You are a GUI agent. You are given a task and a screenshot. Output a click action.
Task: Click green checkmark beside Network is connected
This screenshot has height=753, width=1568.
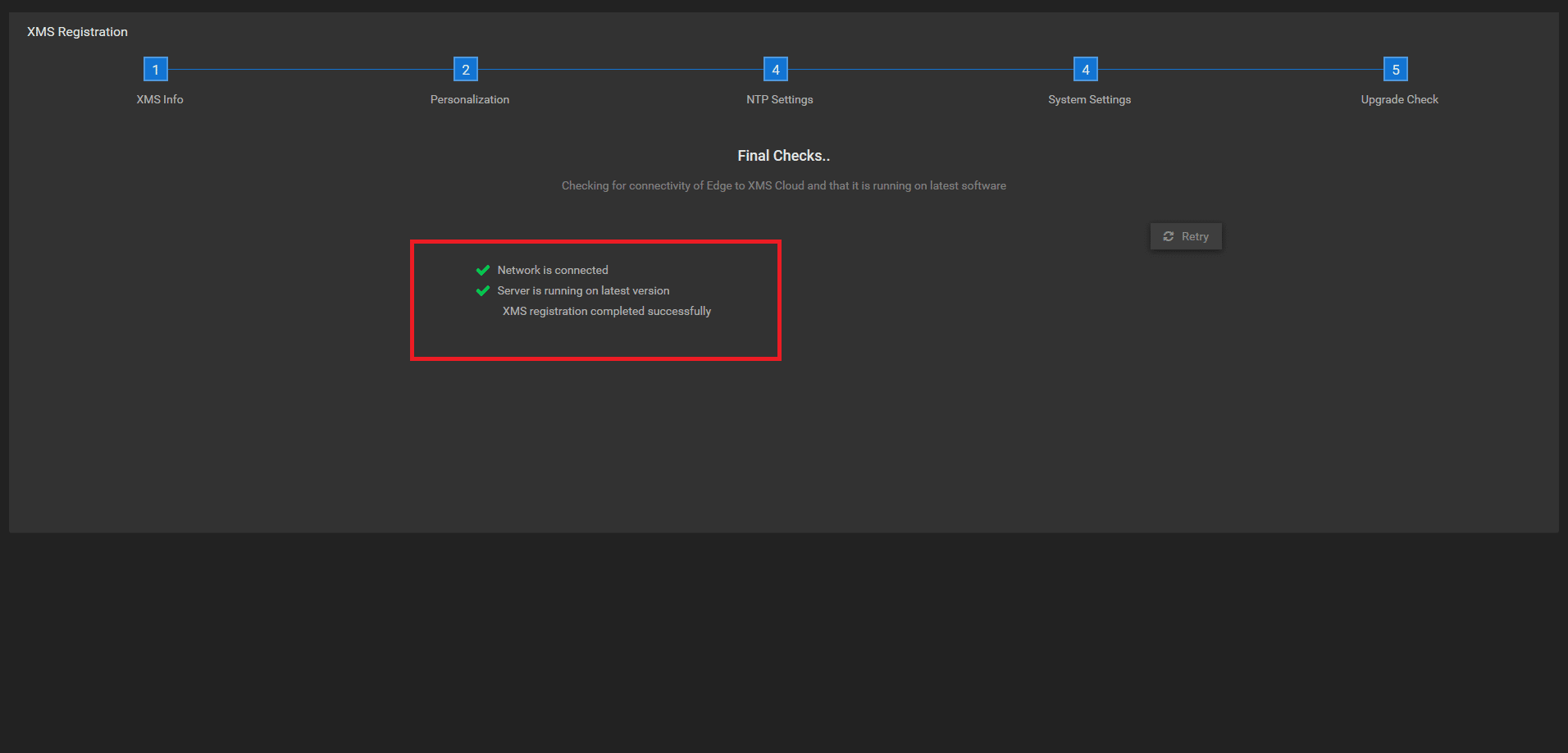[483, 270]
